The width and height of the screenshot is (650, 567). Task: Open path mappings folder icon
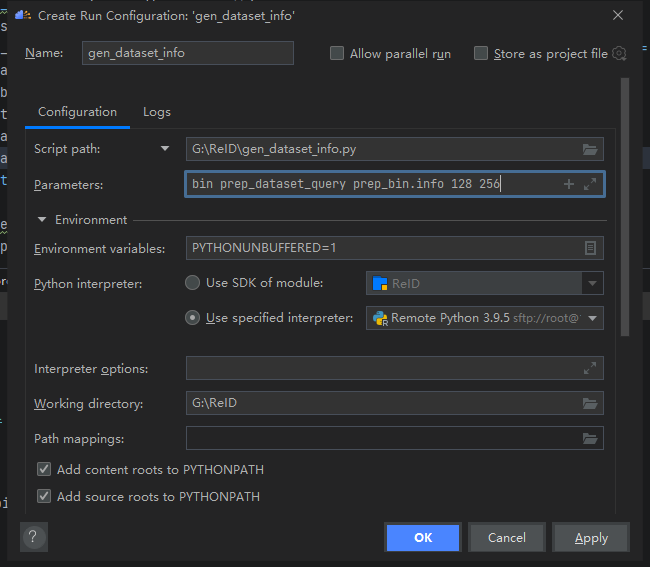coord(590,439)
